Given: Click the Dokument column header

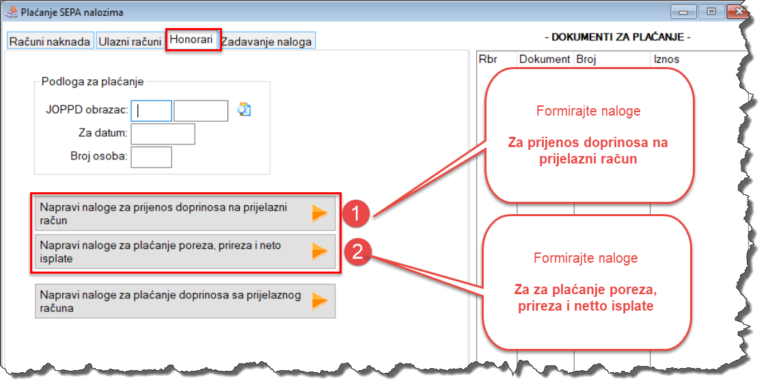Looking at the screenshot, I should click(x=545, y=59).
